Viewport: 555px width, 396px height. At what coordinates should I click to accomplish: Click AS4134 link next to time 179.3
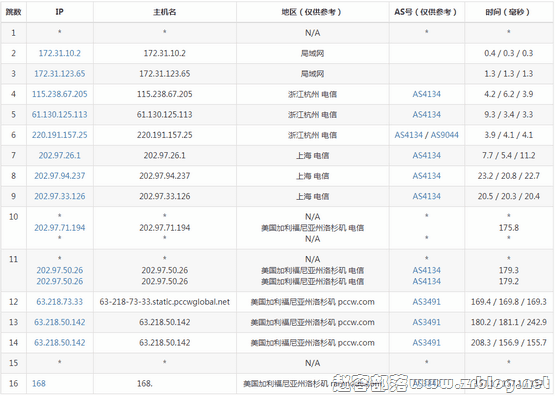click(427, 270)
